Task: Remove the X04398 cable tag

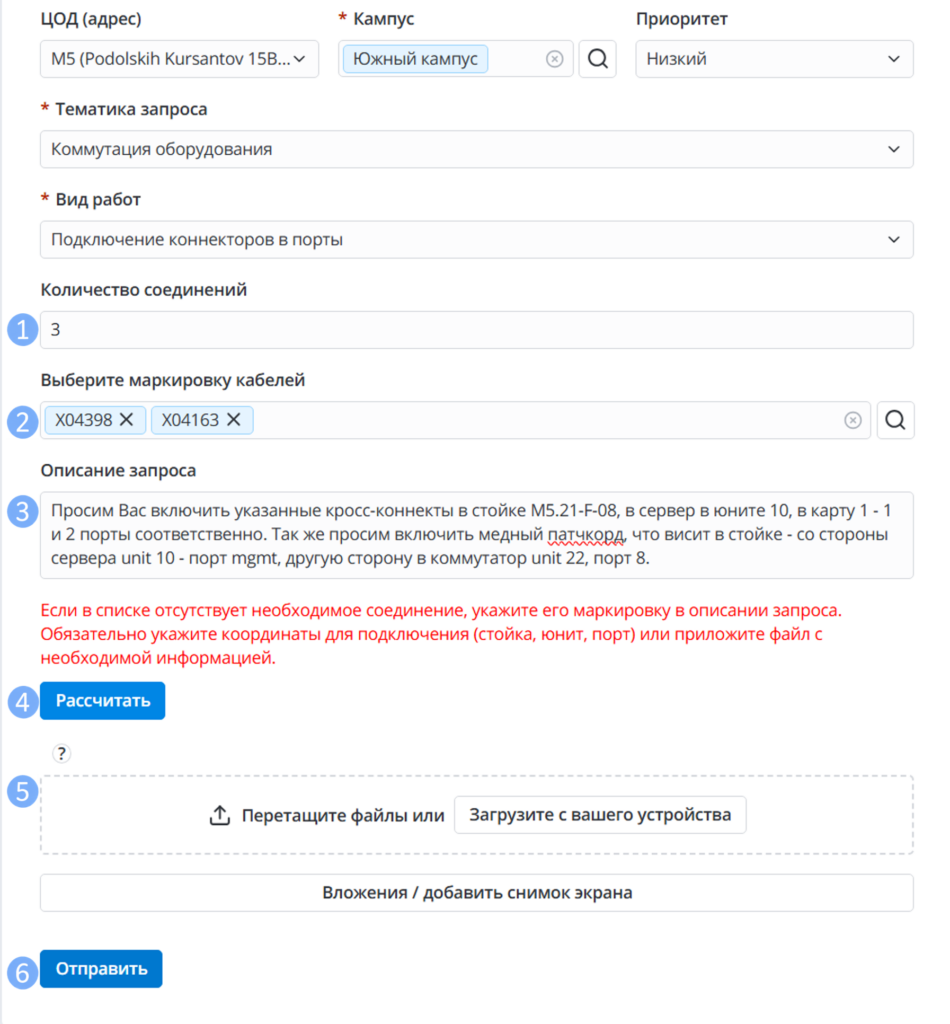Action: tap(127, 419)
